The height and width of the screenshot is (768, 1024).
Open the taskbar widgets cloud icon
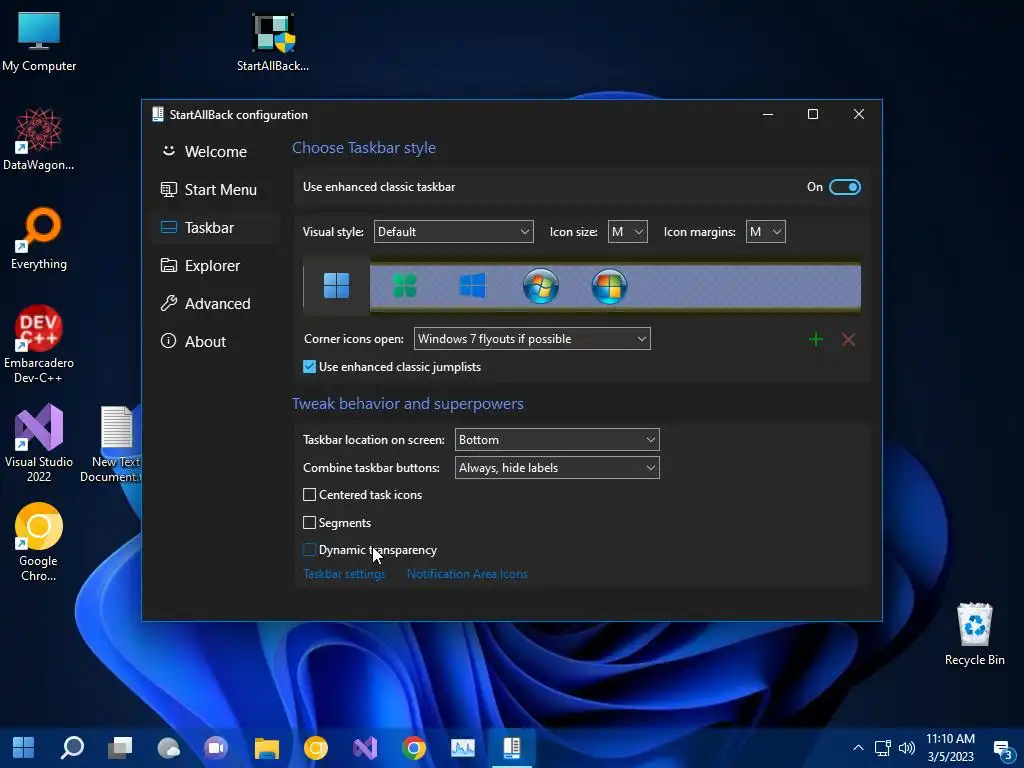(x=168, y=748)
